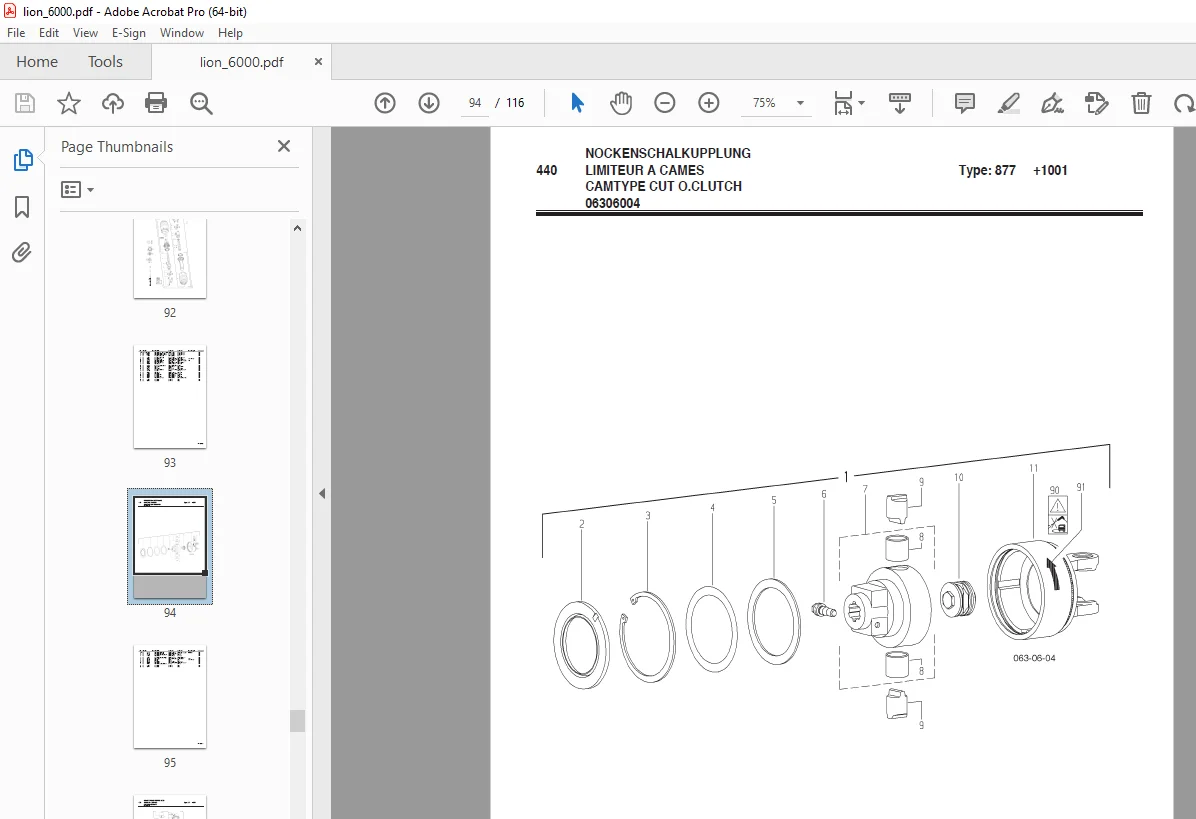
Task: Zoom in with plus icon
Action: [709, 103]
